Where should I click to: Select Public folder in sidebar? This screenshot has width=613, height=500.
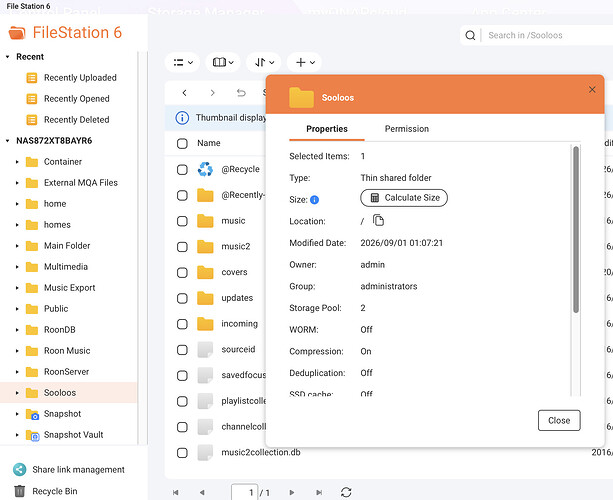click(x=56, y=309)
